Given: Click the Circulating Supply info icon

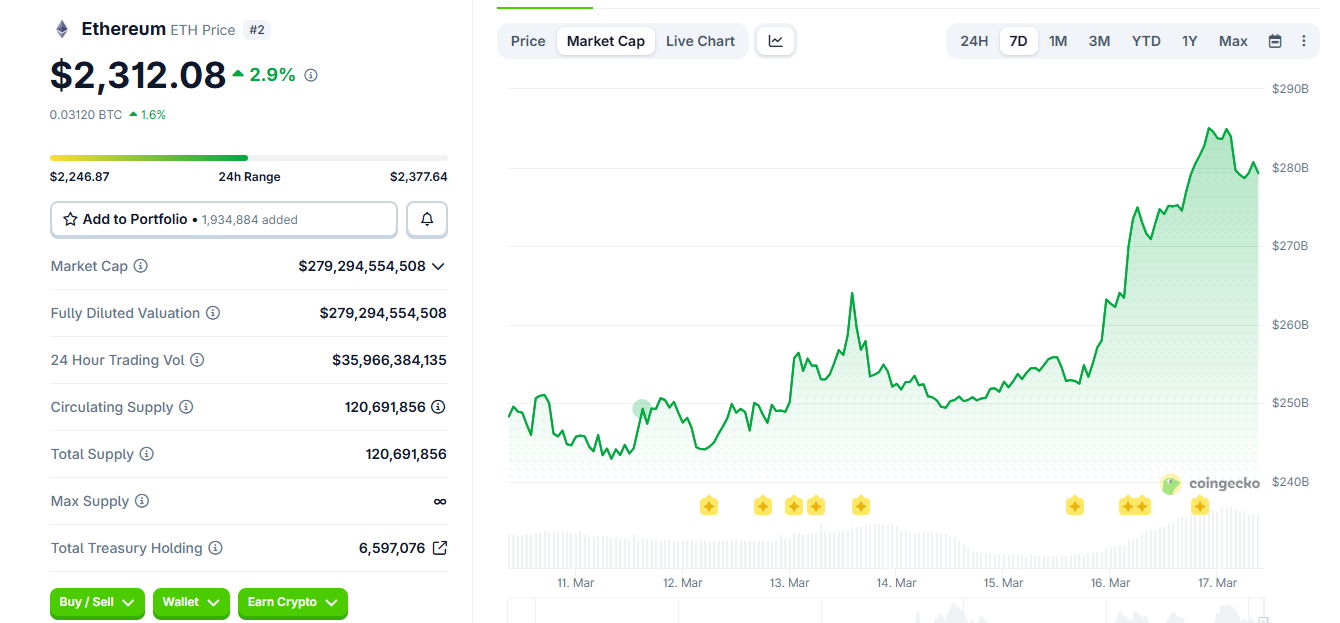Looking at the screenshot, I should click(189, 407).
